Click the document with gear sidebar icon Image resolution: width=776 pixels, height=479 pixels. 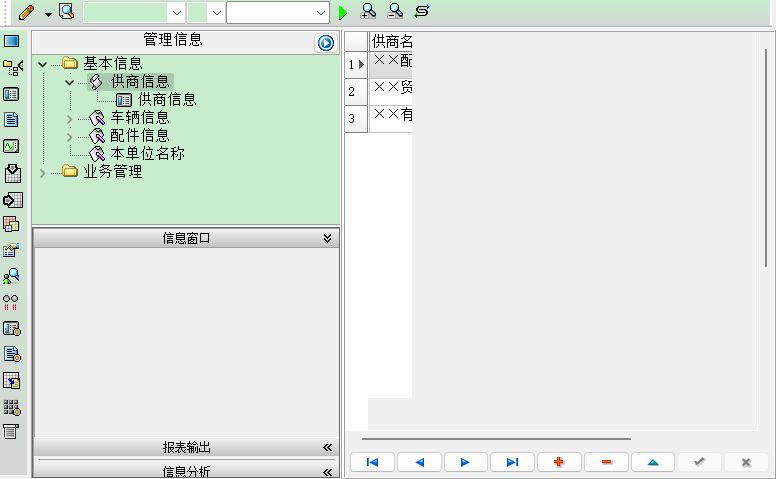[12, 354]
